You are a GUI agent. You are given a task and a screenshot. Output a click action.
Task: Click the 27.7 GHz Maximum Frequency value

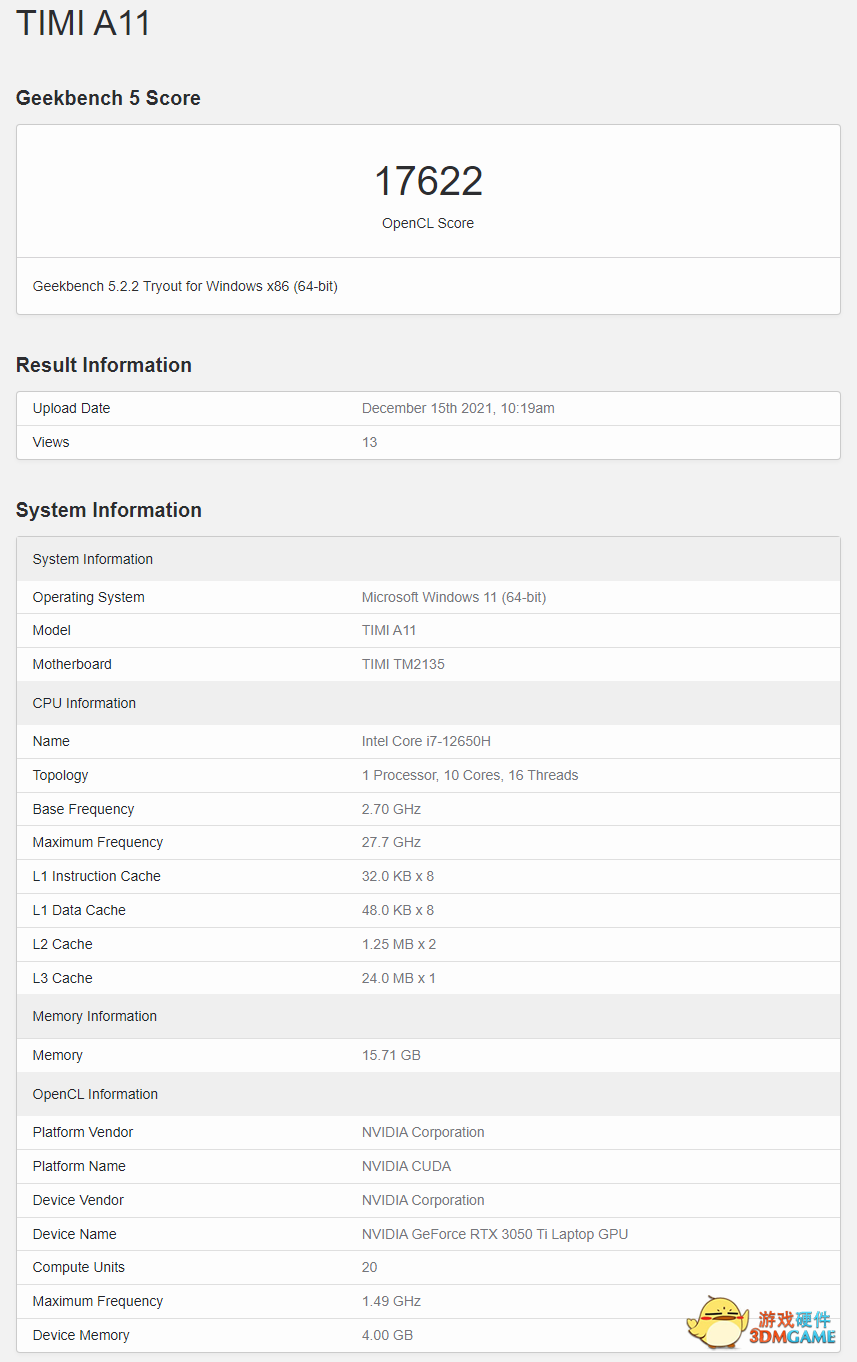[391, 842]
